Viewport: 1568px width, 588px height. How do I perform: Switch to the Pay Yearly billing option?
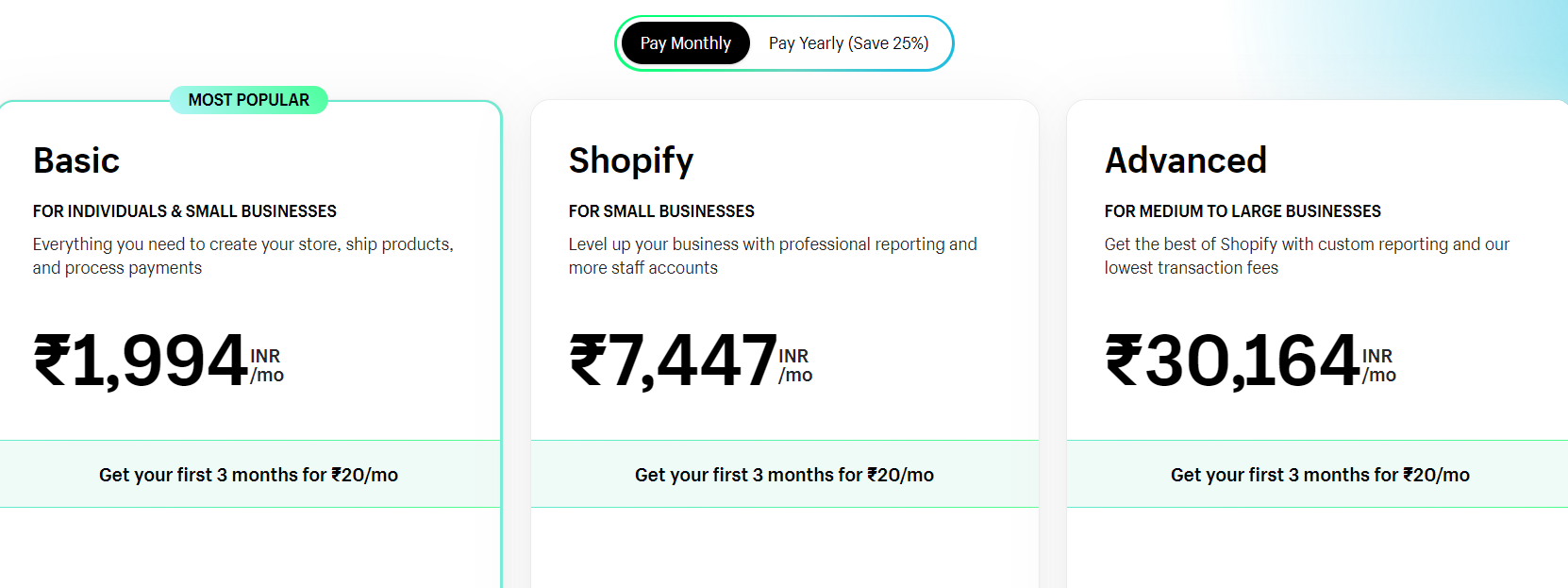(x=847, y=42)
